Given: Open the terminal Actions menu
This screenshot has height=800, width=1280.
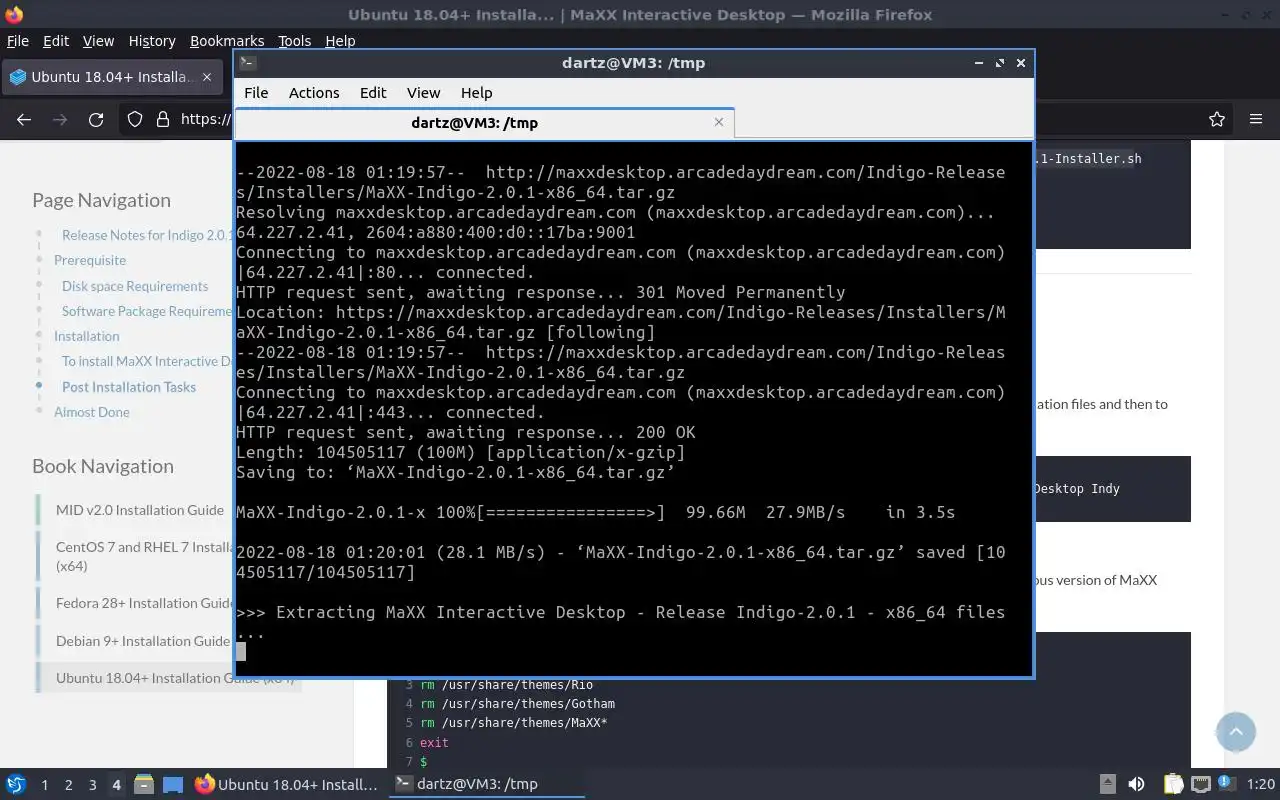Looking at the screenshot, I should pos(314,92).
